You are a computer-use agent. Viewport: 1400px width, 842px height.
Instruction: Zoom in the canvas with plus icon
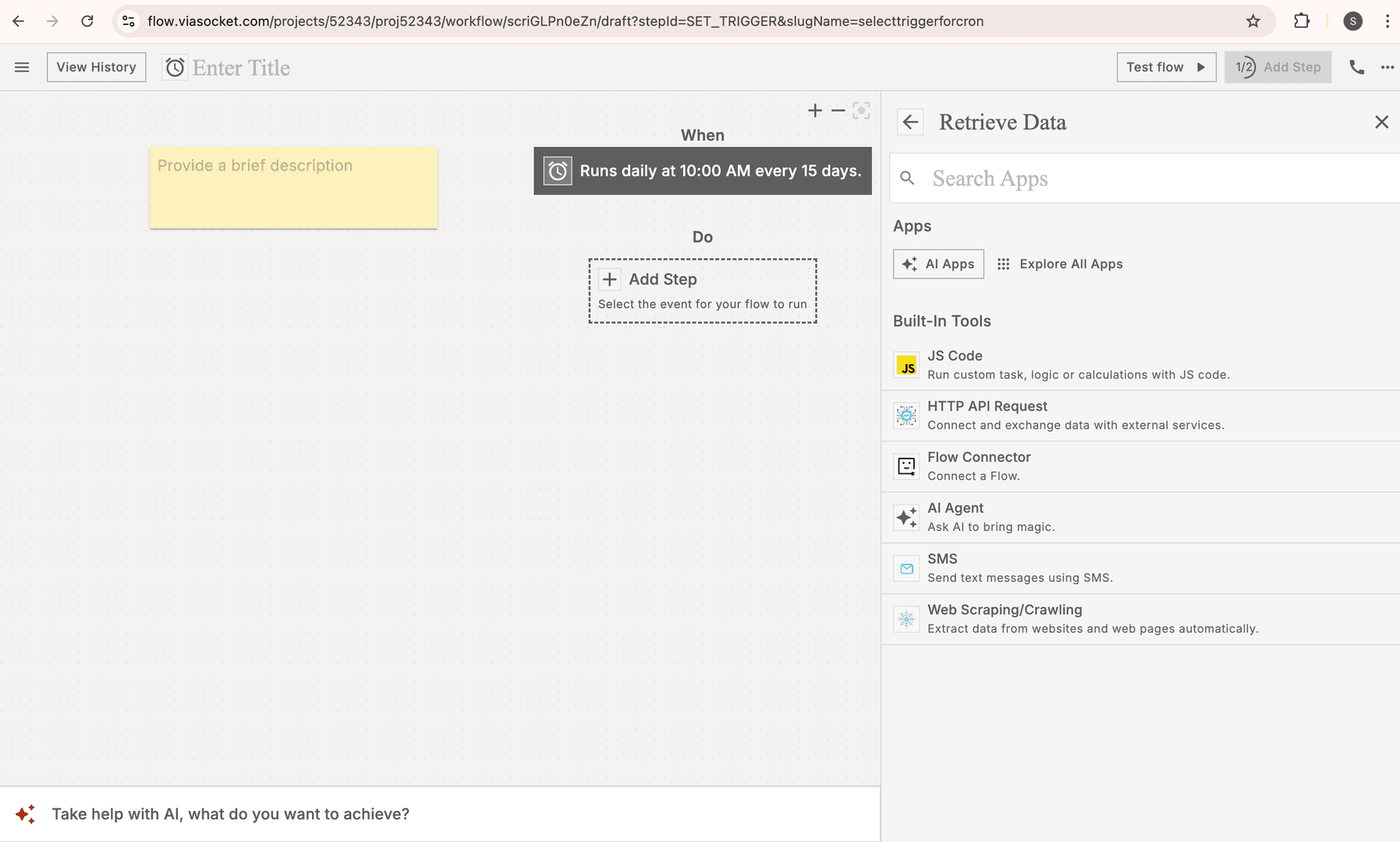coord(815,111)
